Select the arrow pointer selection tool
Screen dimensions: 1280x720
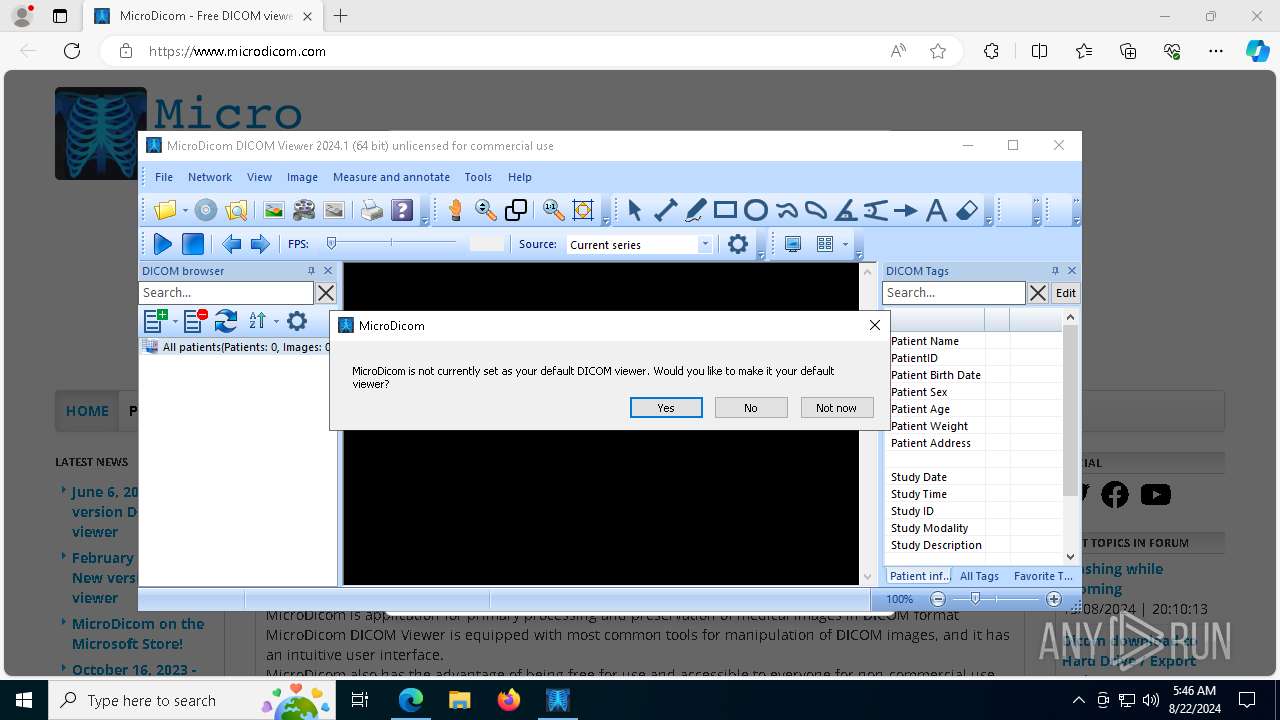point(635,210)
